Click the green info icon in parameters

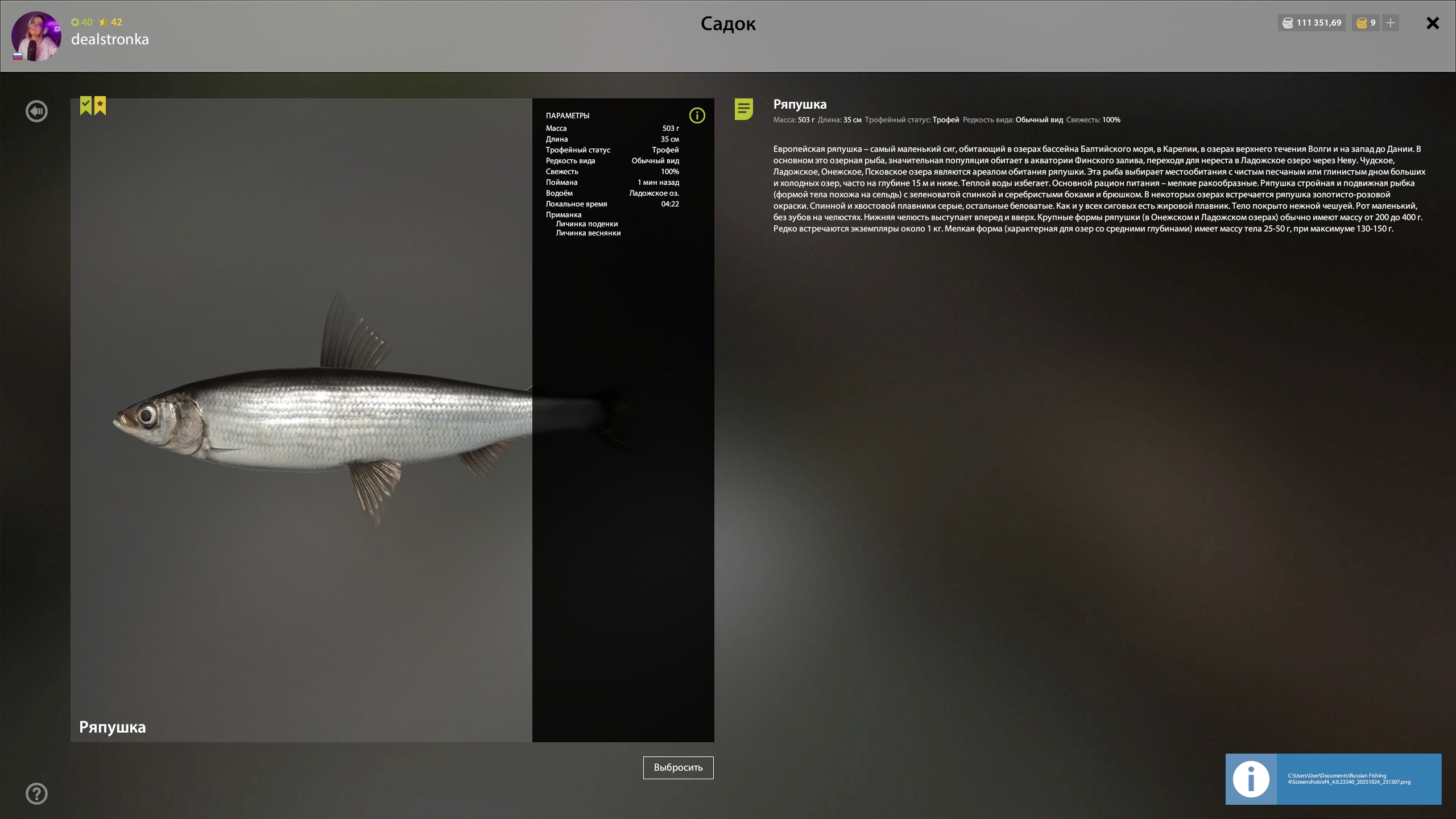click(697, 115)
